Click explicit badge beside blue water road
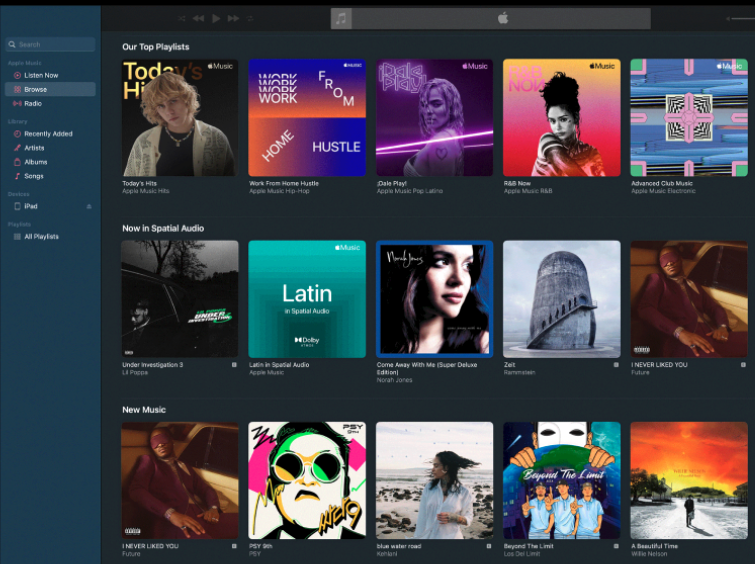The width and height of the screenshot is (755, 564). tap(489, 546)
